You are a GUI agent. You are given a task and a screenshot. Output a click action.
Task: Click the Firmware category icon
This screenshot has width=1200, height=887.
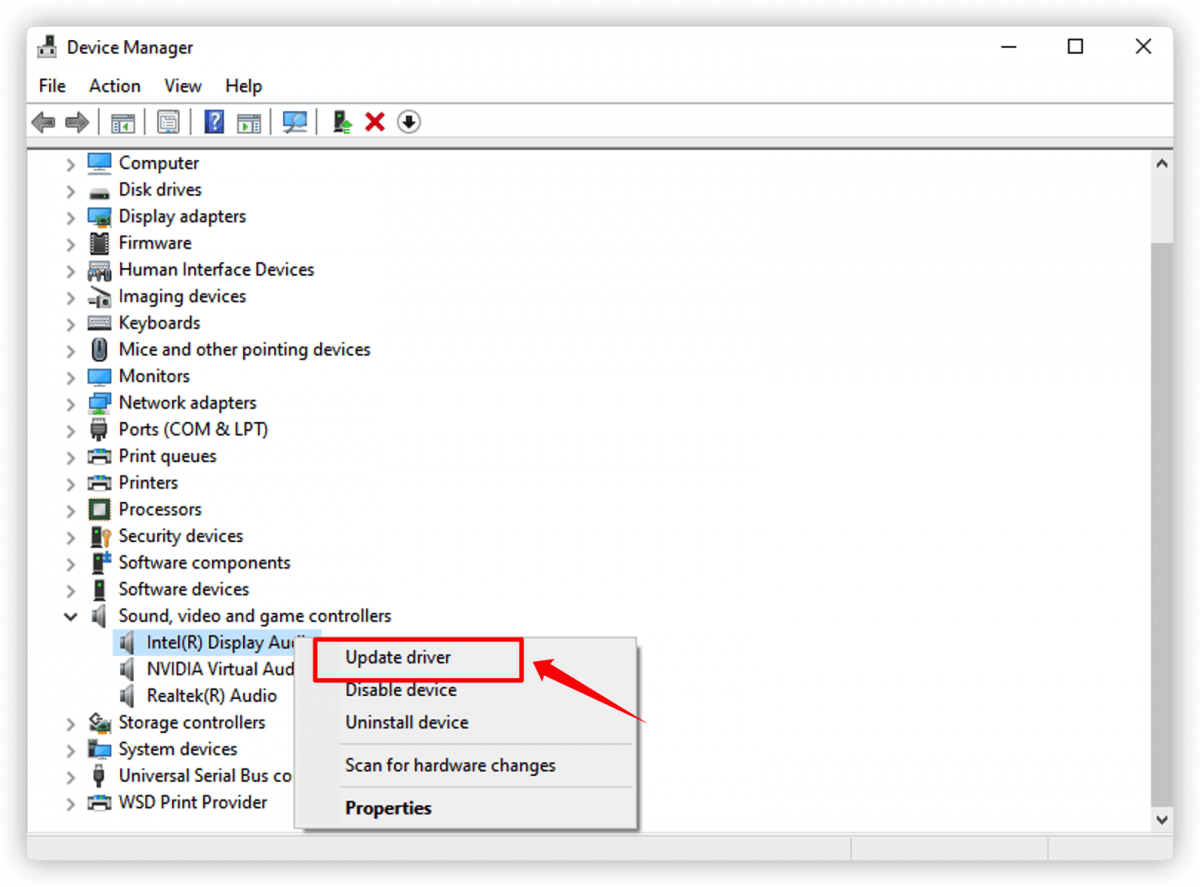click(x=99, y=243)
